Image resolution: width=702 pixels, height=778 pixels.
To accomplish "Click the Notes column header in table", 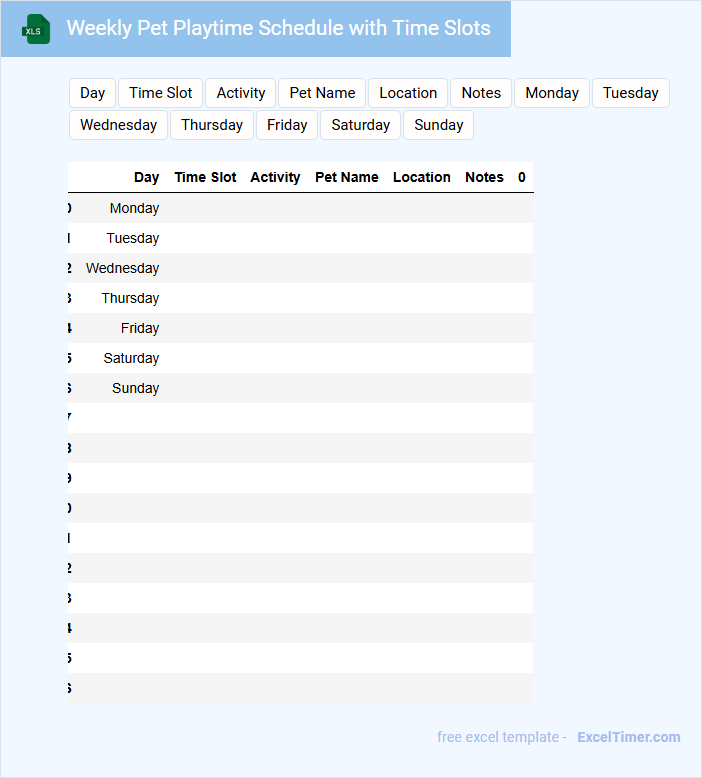I will (484, 177).
